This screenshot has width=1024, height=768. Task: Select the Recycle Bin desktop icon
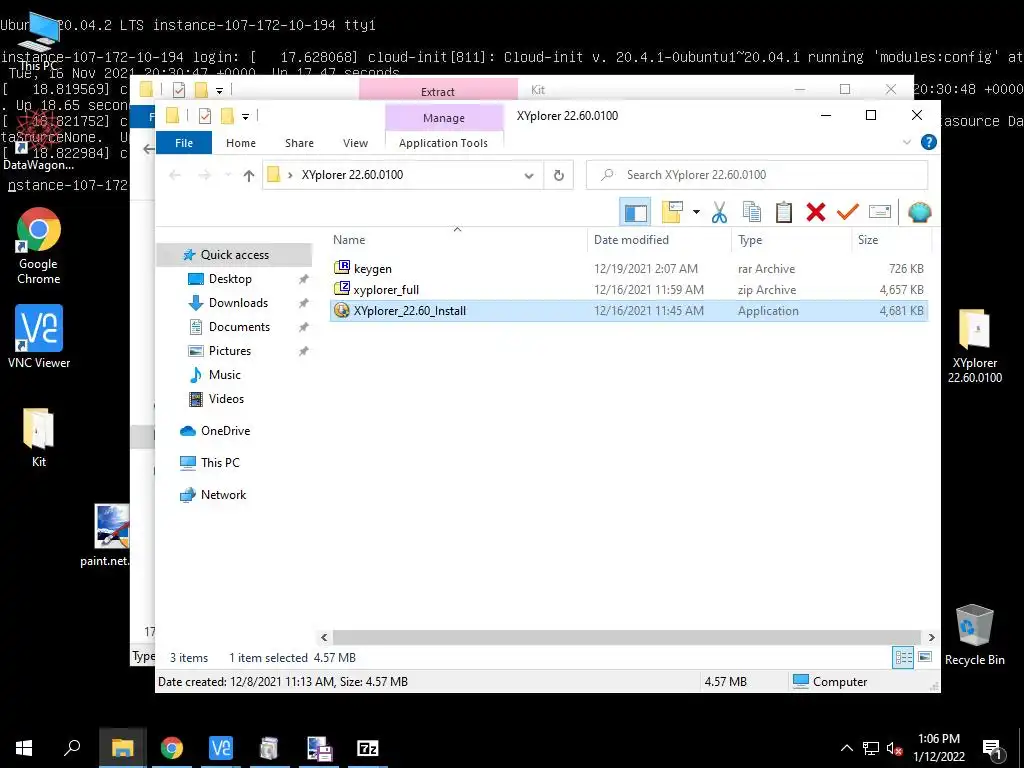click(x=974, y=635)
